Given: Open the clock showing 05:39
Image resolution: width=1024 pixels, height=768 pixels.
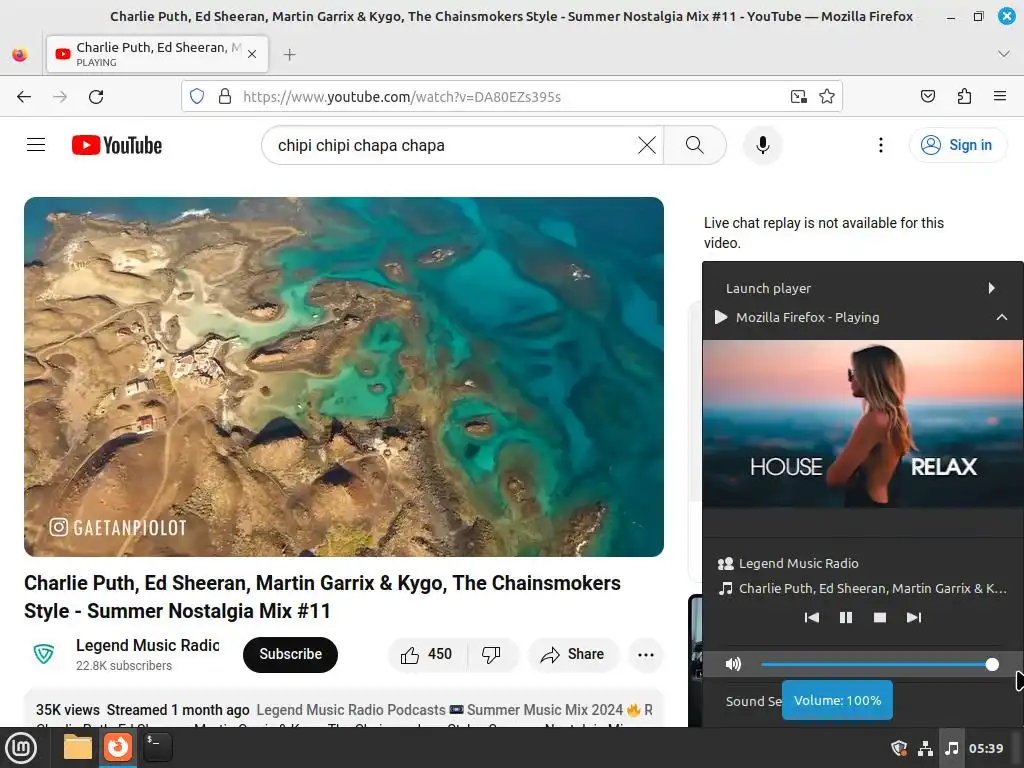Looking at the screenshot, I should (x=986, y=748).
